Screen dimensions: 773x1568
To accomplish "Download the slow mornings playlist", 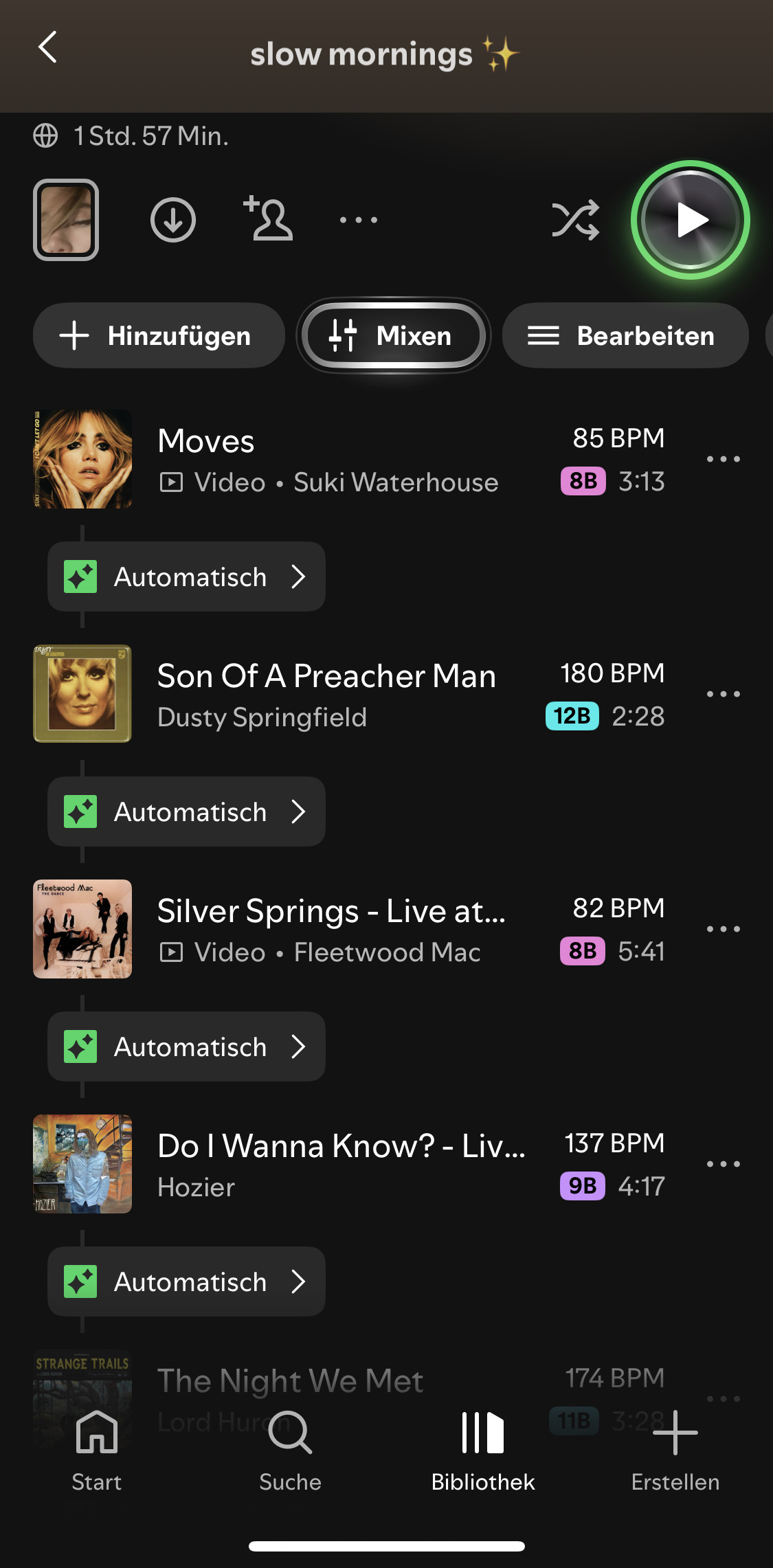I will click(172, 220).
